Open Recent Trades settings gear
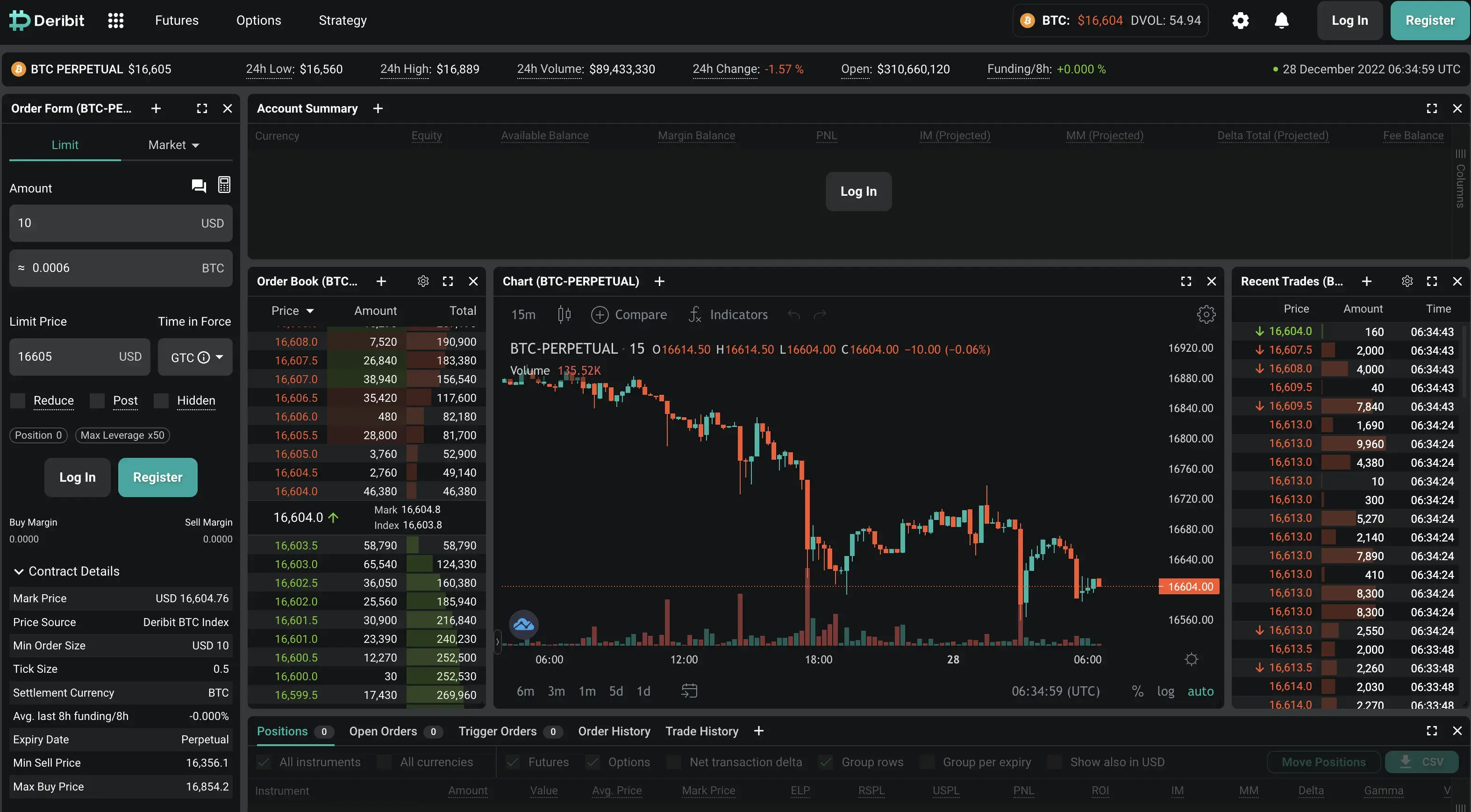 coord(1407,281)
